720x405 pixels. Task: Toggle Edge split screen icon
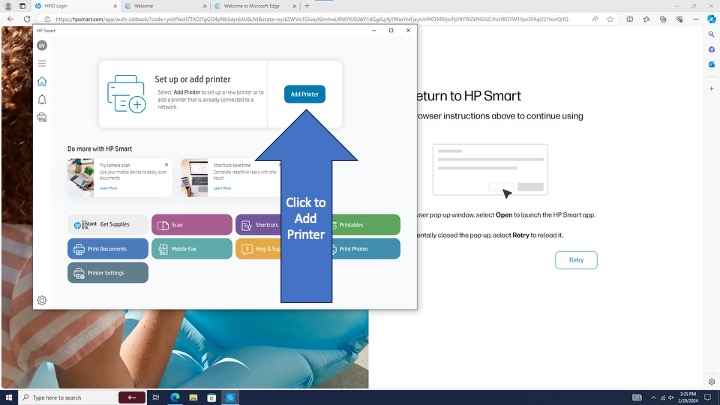tap(630, 19)
